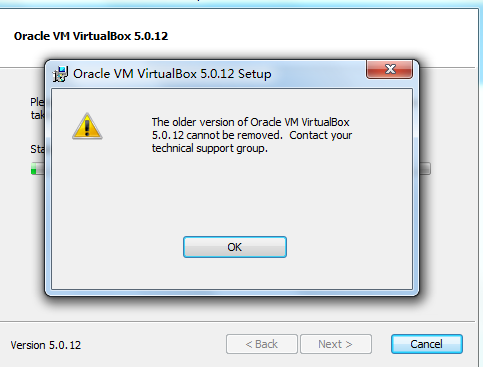Click the dialog title 'Oracle VM VirtualBox 5.0.12 Setup'
This screenshot has height=367, width=483.
(172, 74)
